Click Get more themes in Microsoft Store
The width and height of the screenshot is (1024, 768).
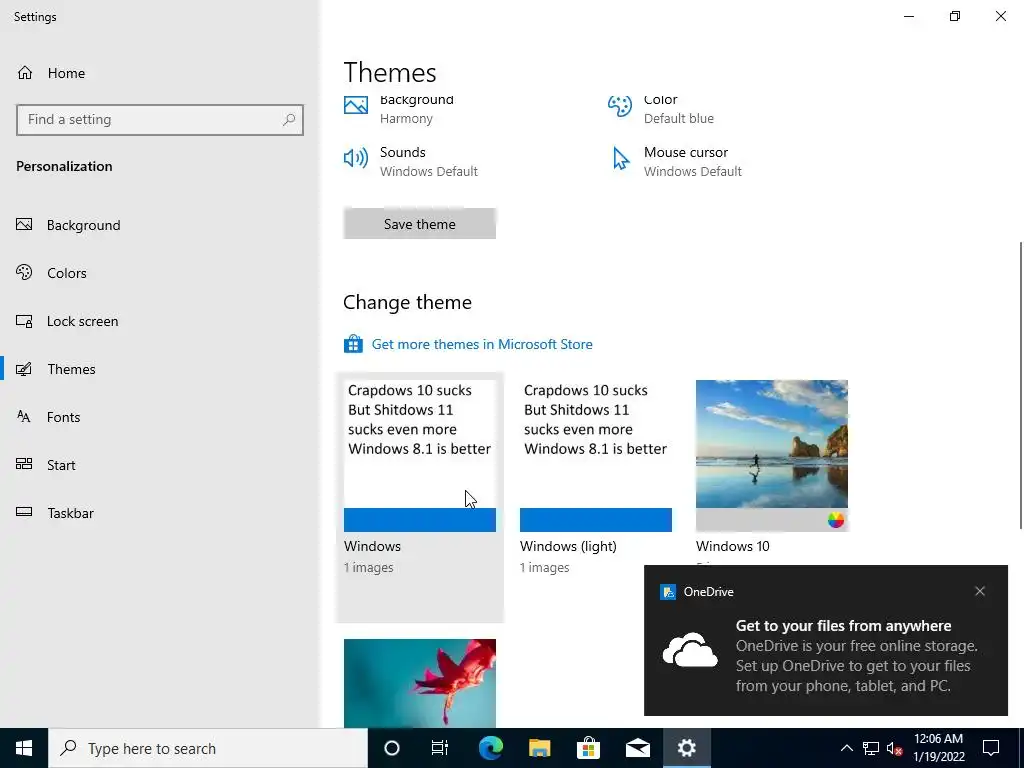pos(482,344)
